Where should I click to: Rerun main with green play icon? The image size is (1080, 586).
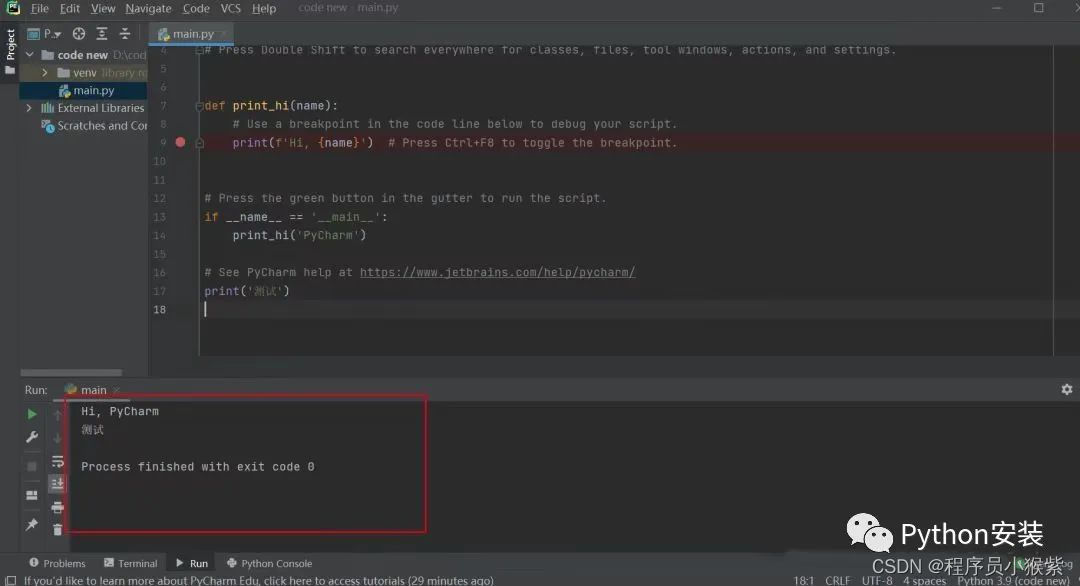coord(32,414)
